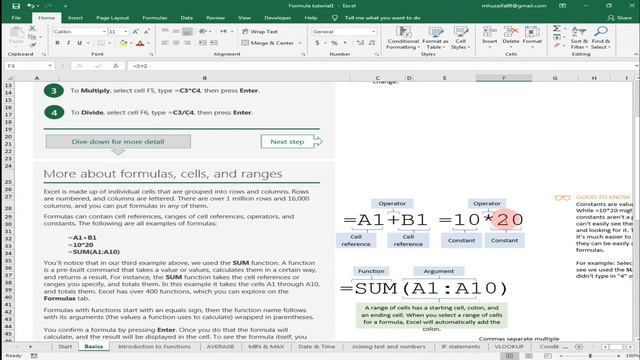This screenshot has width=640, height=360.
Task: Open Conditional Formatting menu
Action: (403, 38)
